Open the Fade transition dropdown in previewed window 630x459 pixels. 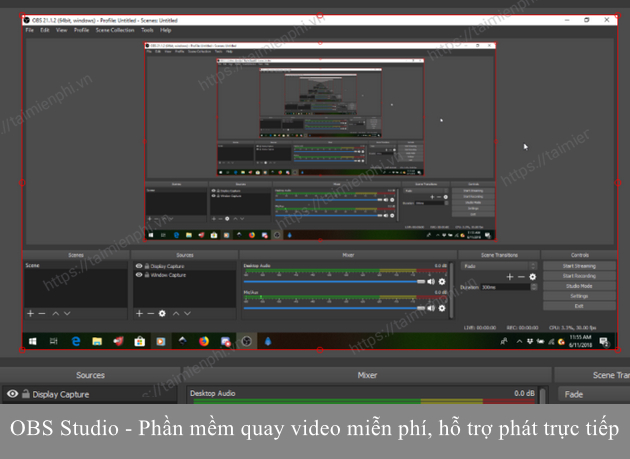(499, 266)
